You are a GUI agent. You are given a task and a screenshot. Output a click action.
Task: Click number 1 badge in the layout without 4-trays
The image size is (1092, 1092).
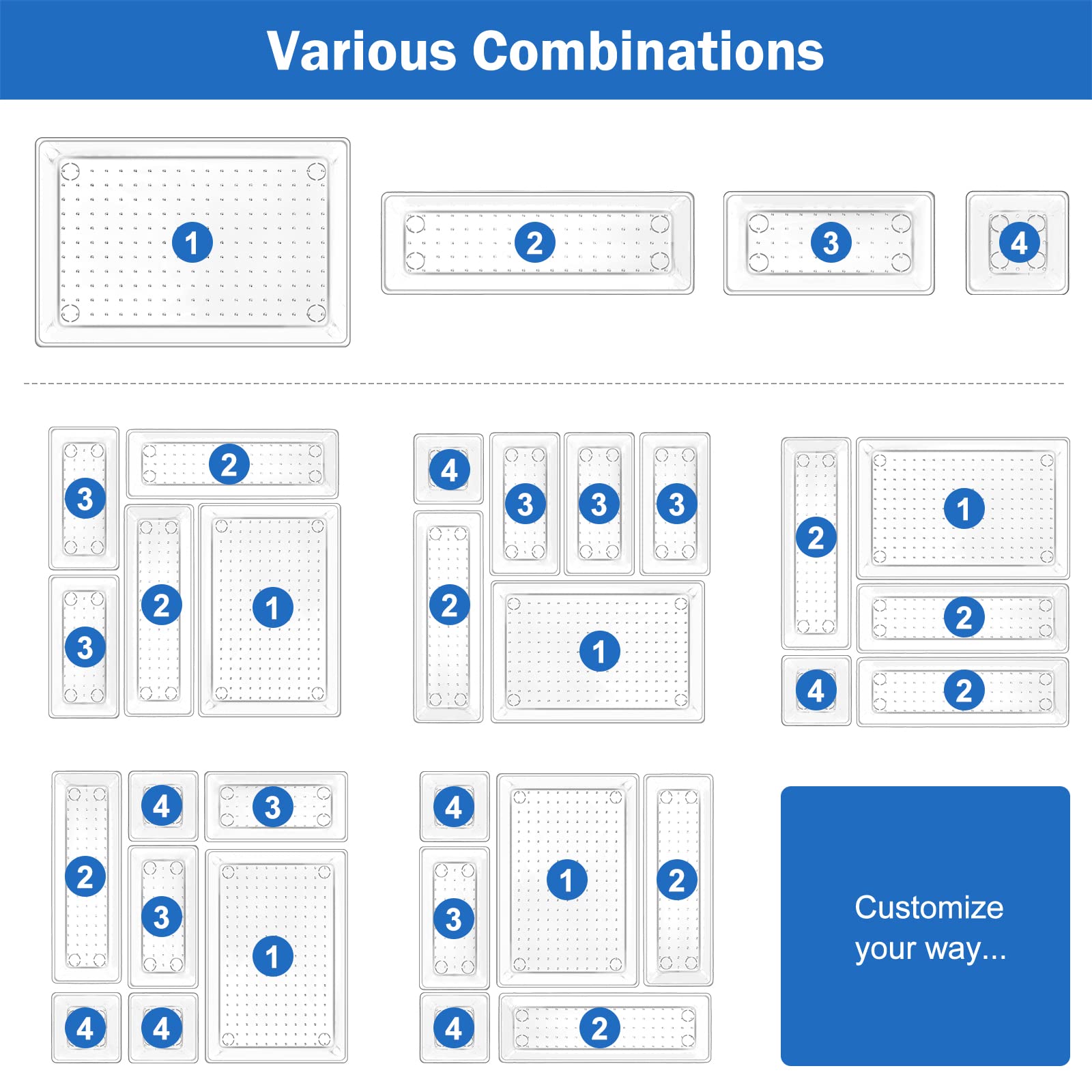coord(272,607)
